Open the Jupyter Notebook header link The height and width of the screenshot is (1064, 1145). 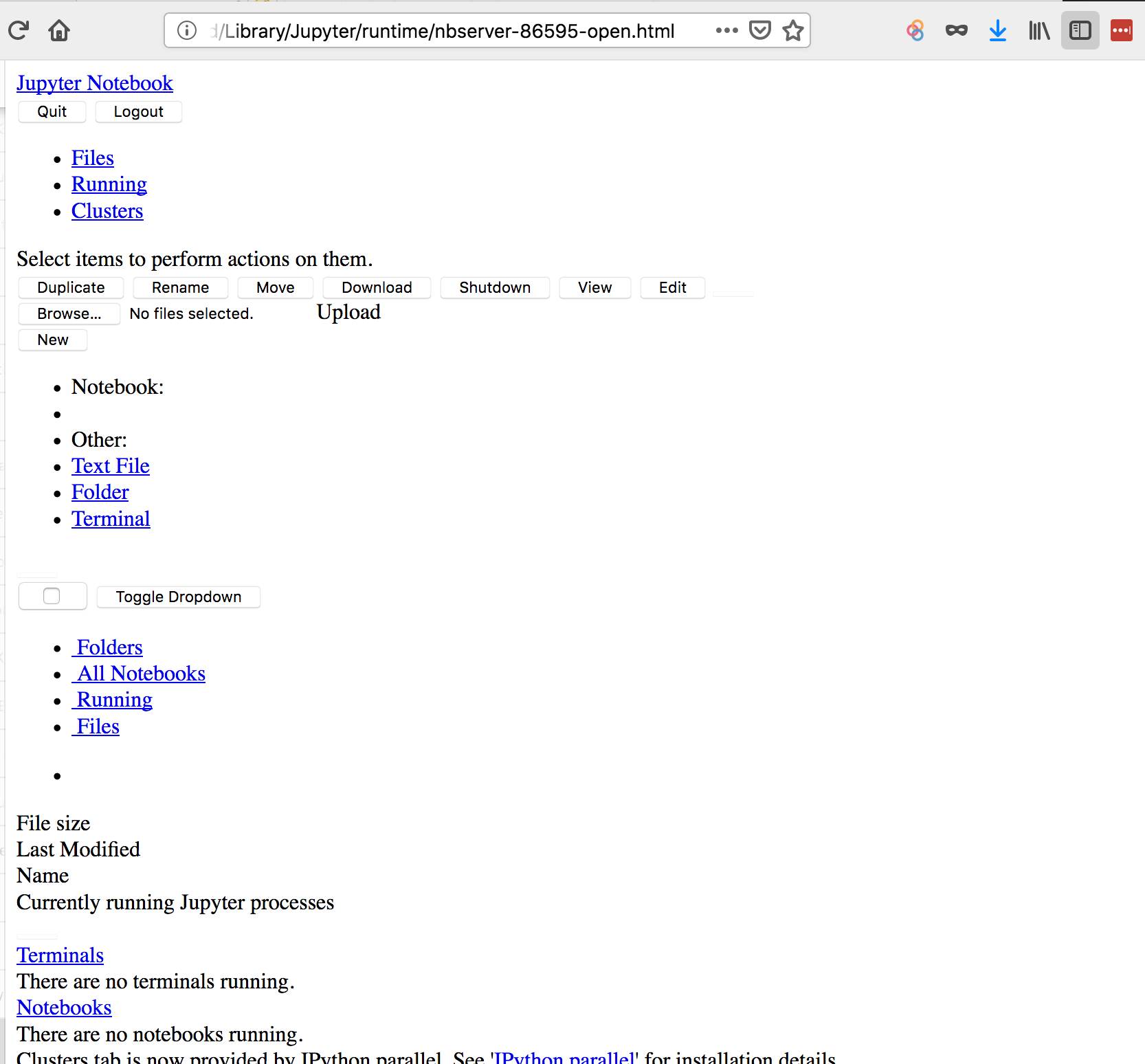(x=95, y=83)
